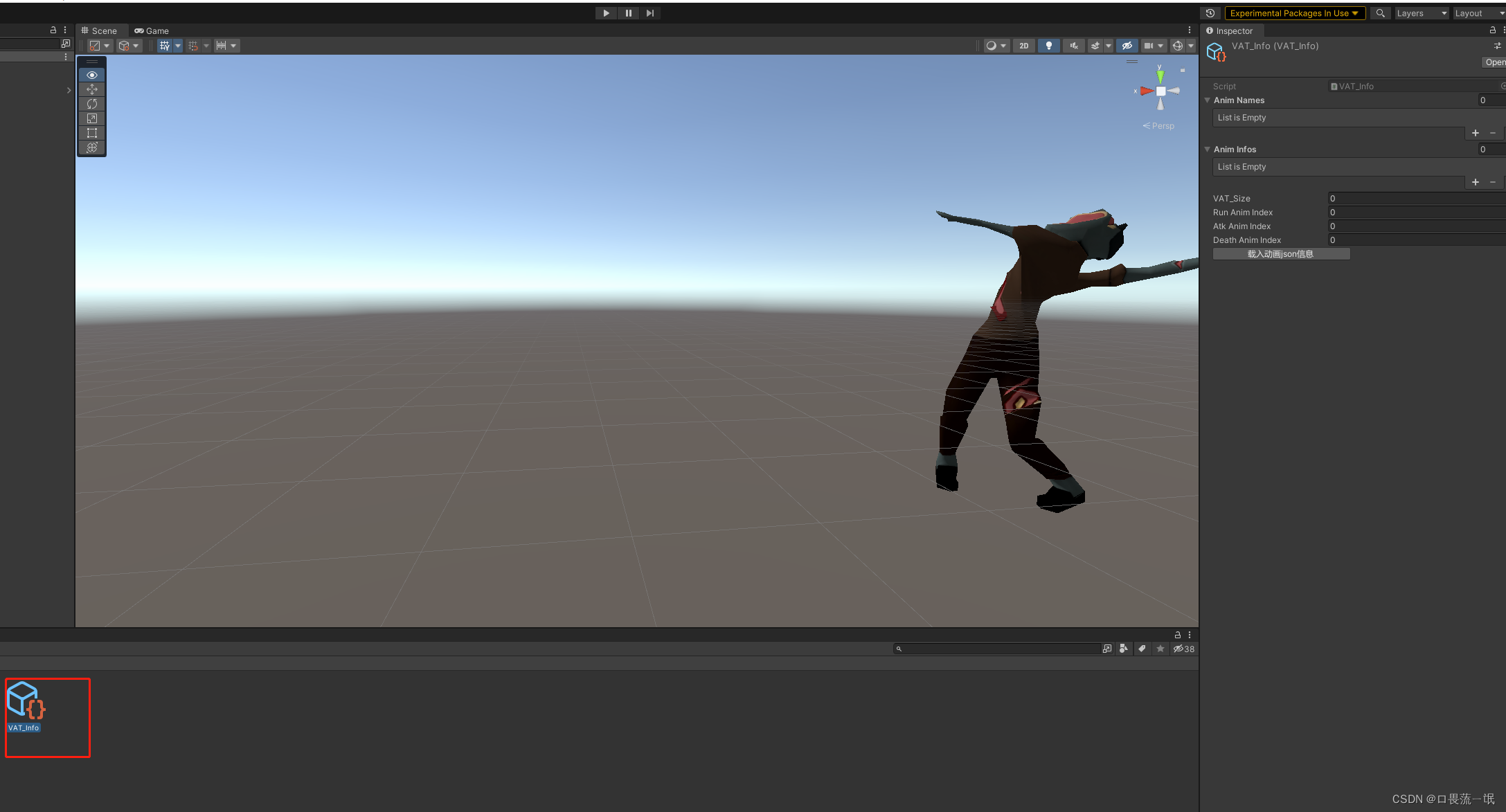
Task: Open grid visibility options dropdown arrow
Action: click(x=178, y=46)
